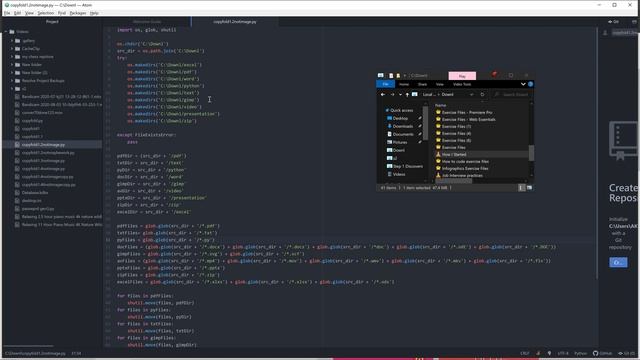This screenshot has height=360, width=640.
Task: Click the pin icon in Atom status bar
Action: (549, 353)
